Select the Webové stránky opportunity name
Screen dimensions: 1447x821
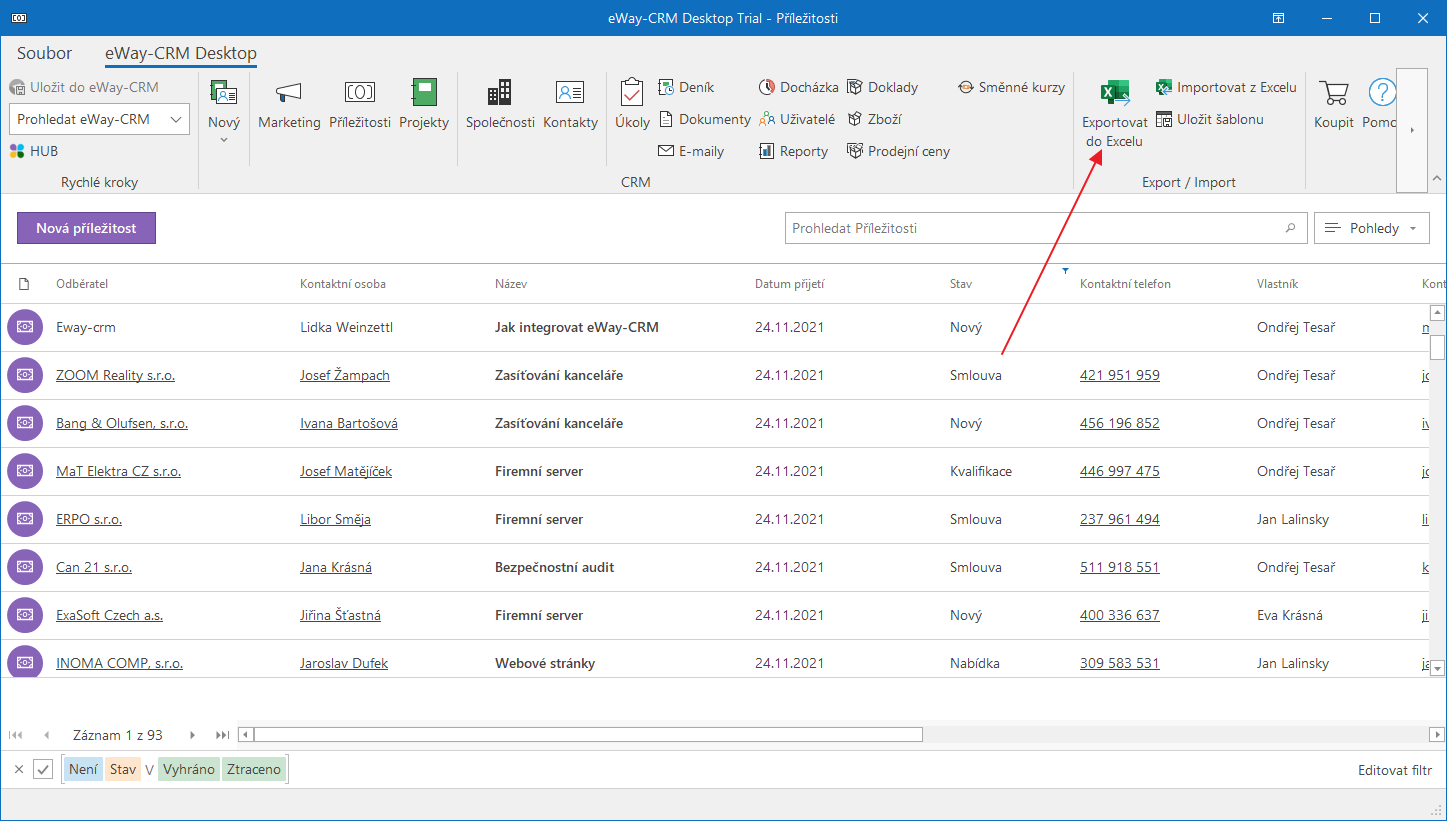click(545, 663)
